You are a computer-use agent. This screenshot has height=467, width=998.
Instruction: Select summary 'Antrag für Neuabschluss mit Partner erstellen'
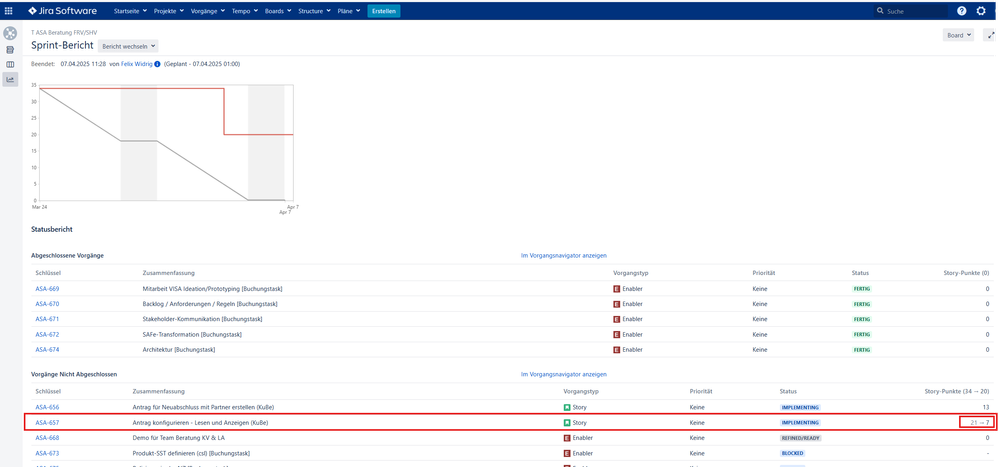[x=204, y=407]
